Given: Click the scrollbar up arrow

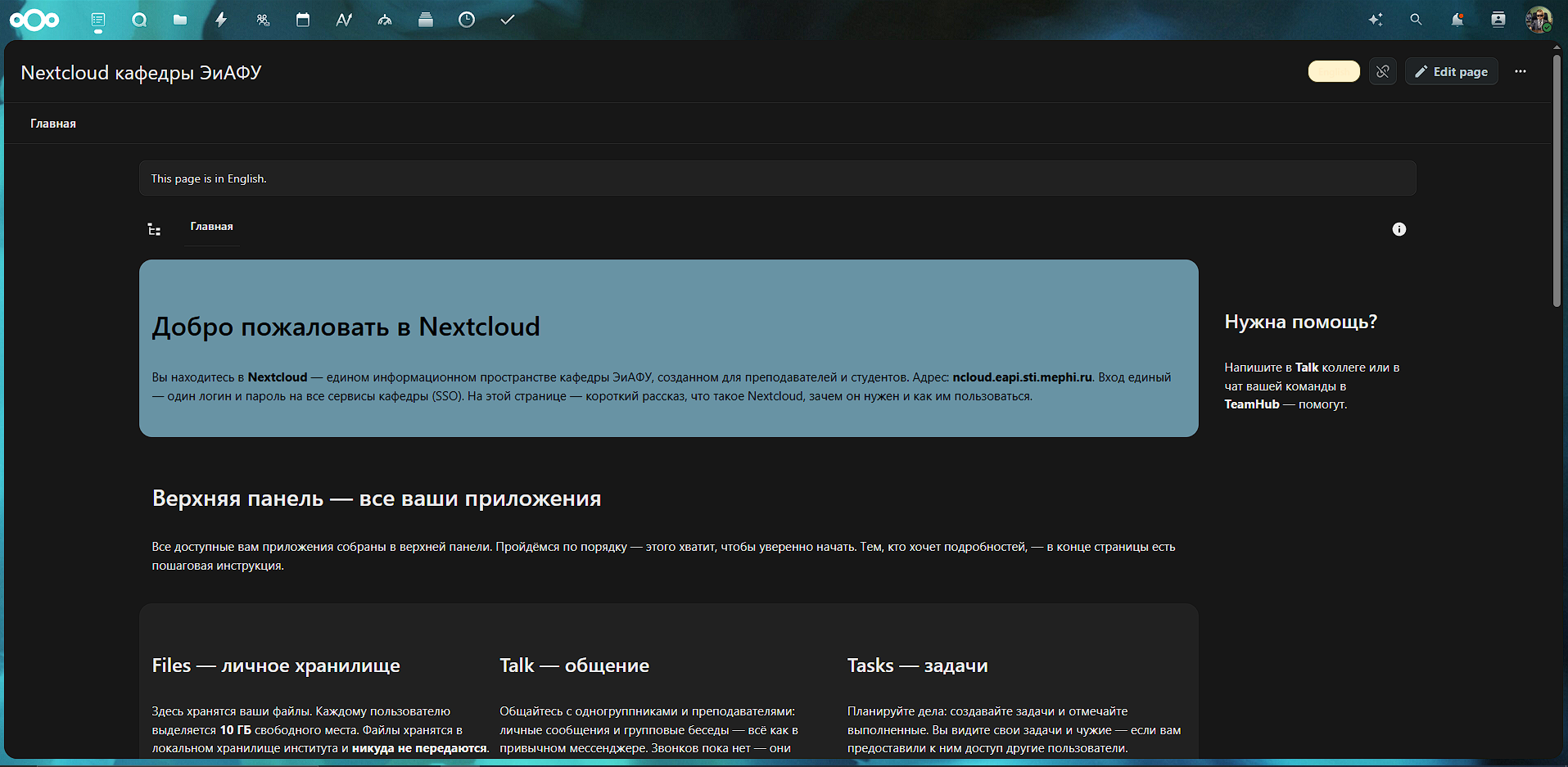Looking at the screenshot, I should coord(1557,47).
